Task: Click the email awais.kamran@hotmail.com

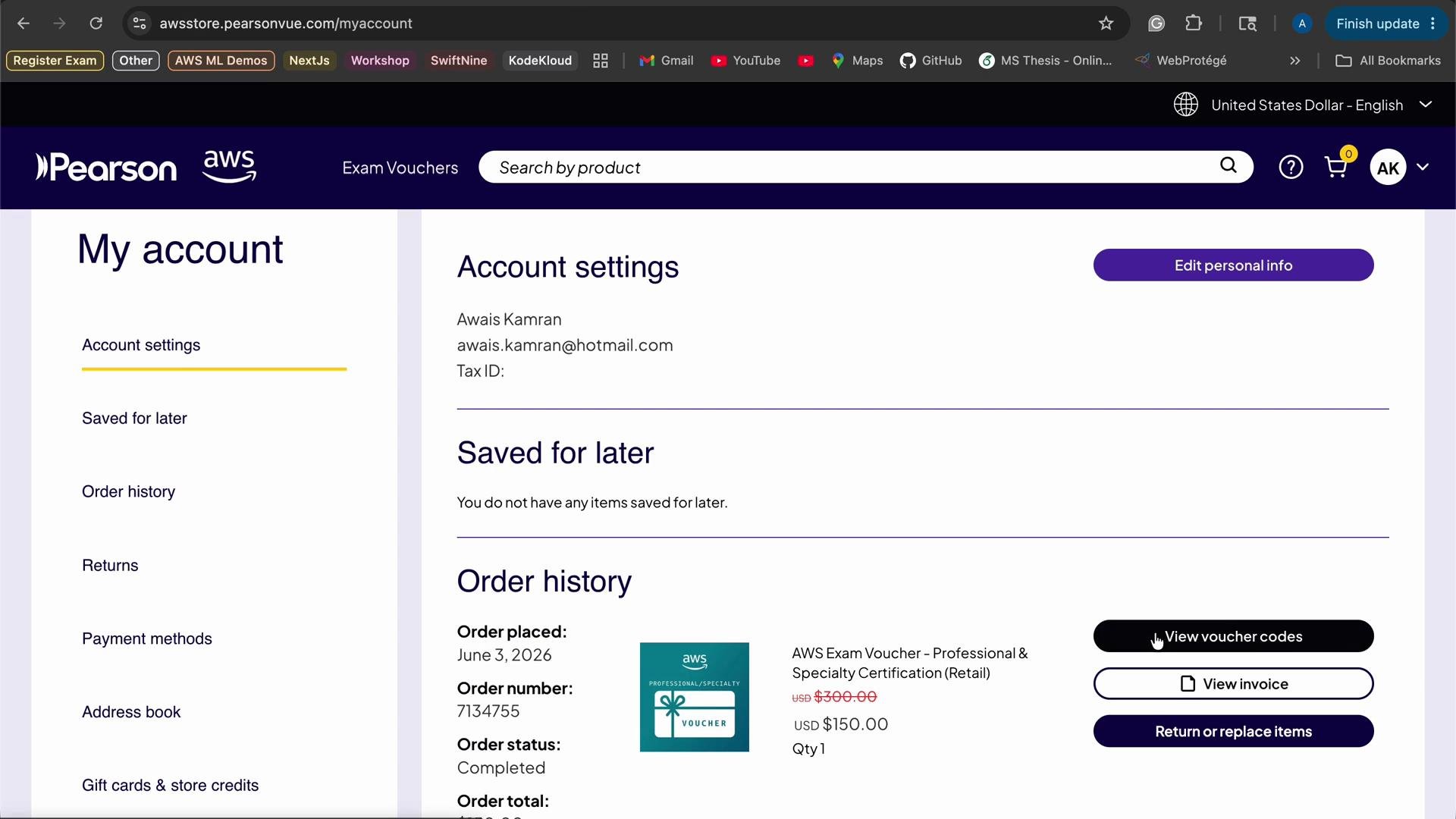Action: point(565,346)
